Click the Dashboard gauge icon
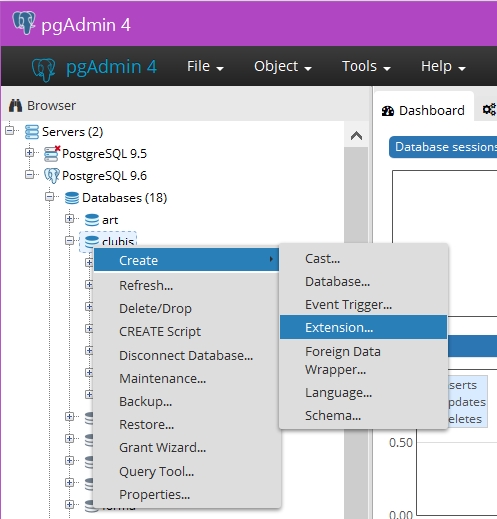Screen dimensions: 497x519 click(x=388, y=111)
